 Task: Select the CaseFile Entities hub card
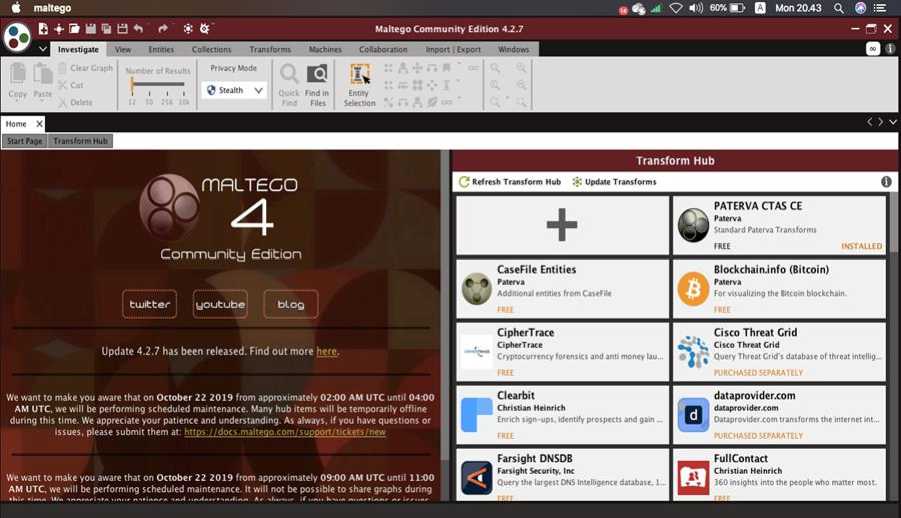point(563,289)
